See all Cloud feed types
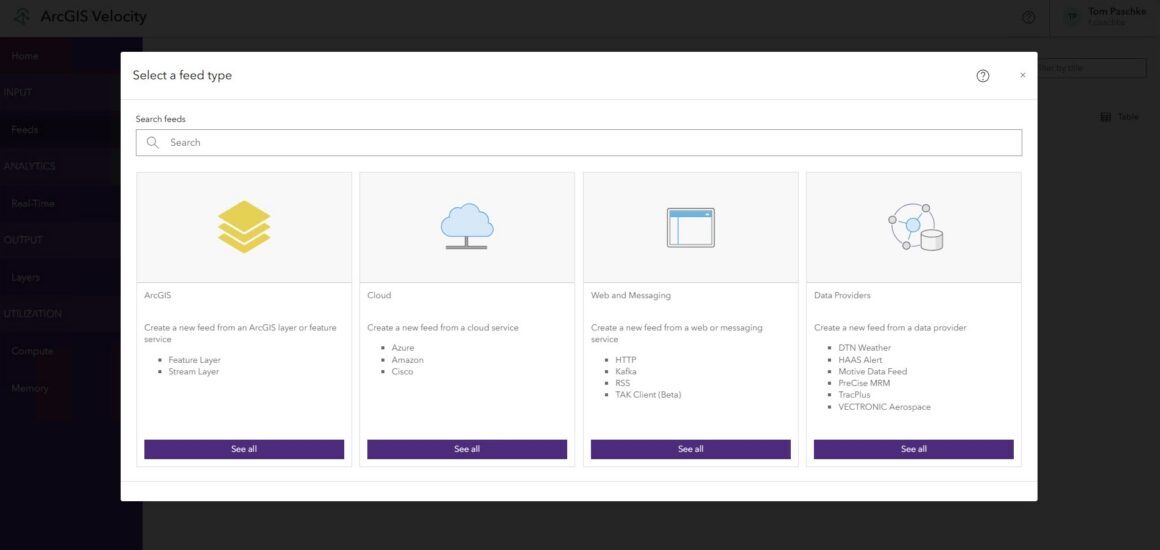Screen dimensions: 1160x550 click(x=467, y=449)
